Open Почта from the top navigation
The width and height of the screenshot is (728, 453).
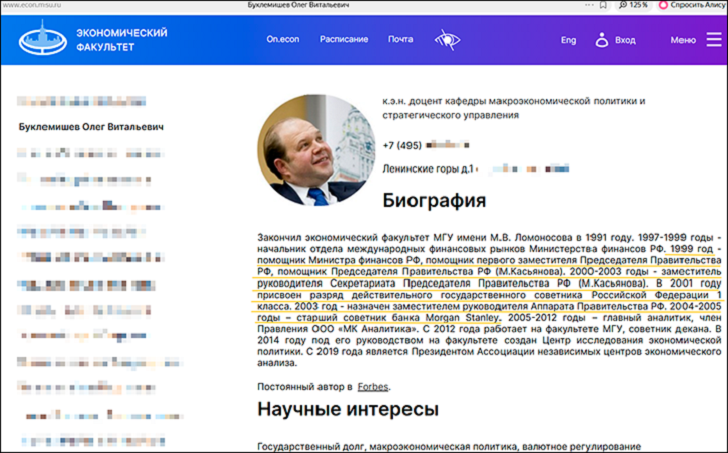(x=400, y=40)
